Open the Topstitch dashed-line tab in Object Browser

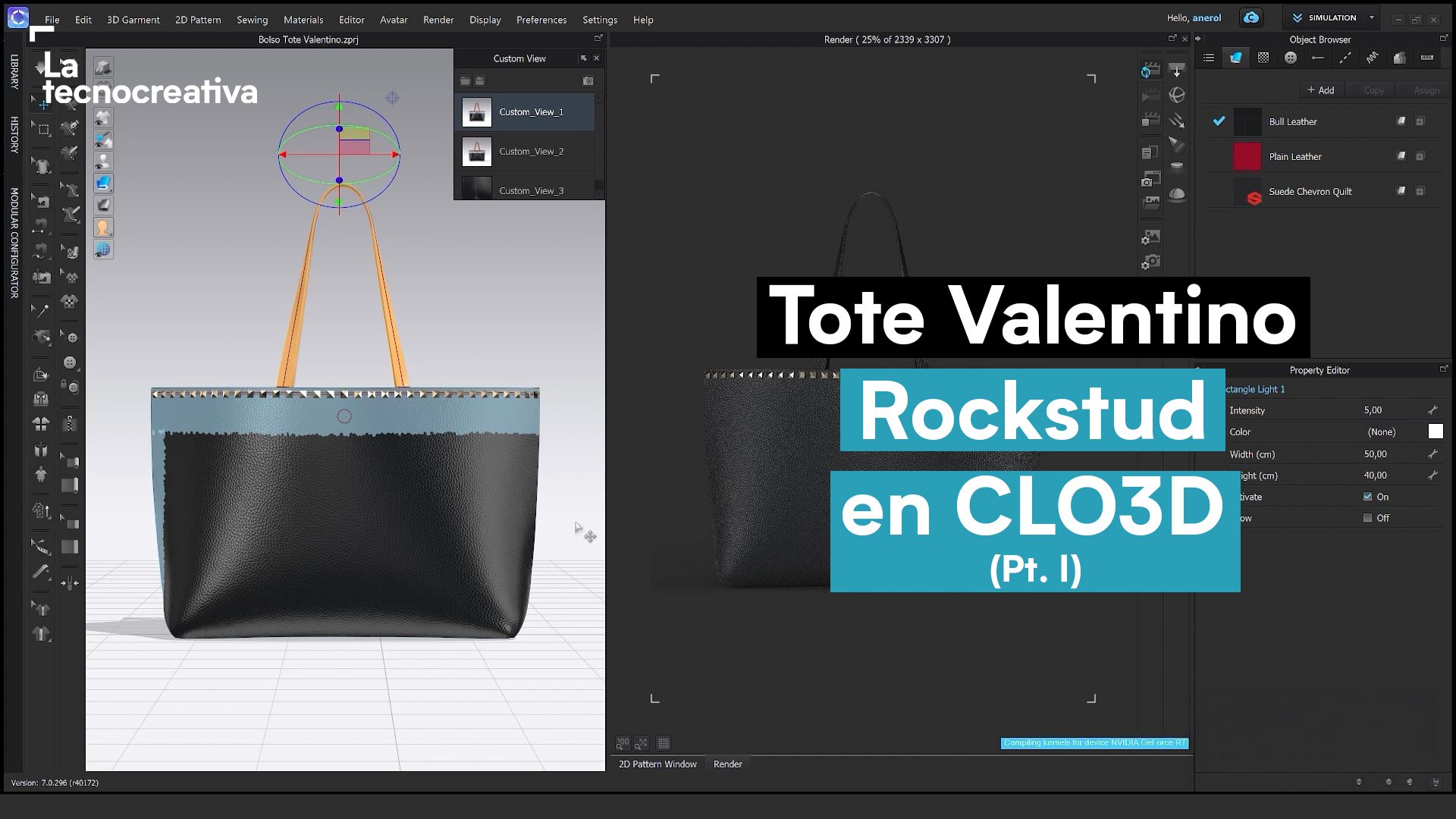(x=1345, y=58)
